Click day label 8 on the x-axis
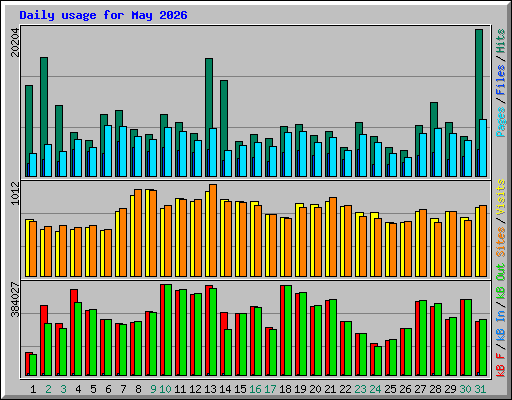The width and height of the screenshot is (512, 400). [x=138, y=389]
